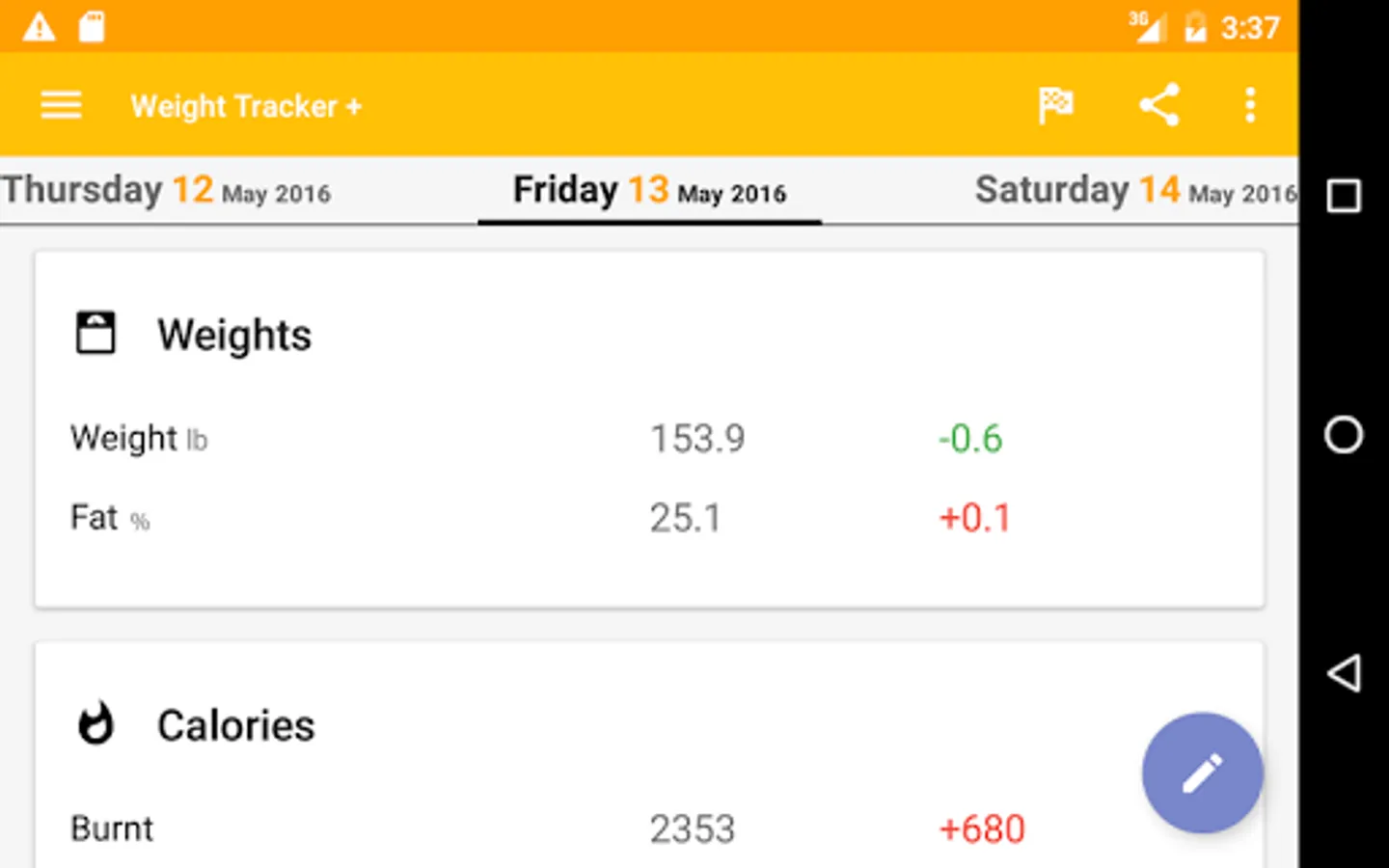
Task: Tap the Burnt calories value 2353
Action: click(x=692, y=828)
